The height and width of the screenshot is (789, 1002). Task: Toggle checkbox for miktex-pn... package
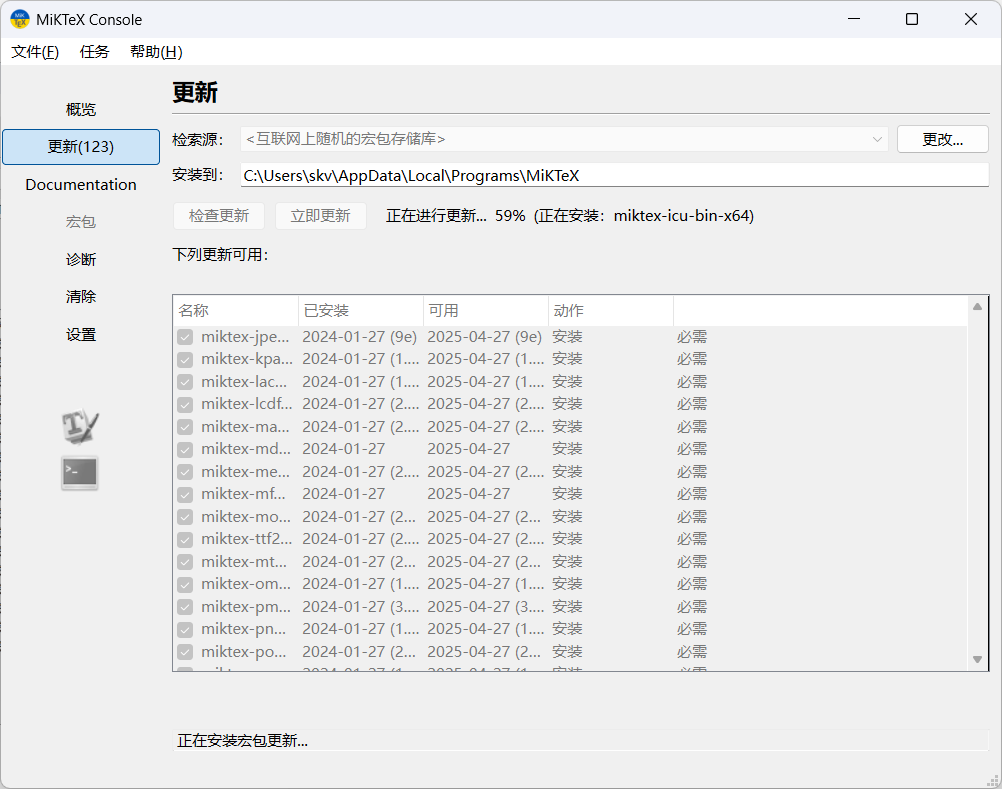(185, 630)
